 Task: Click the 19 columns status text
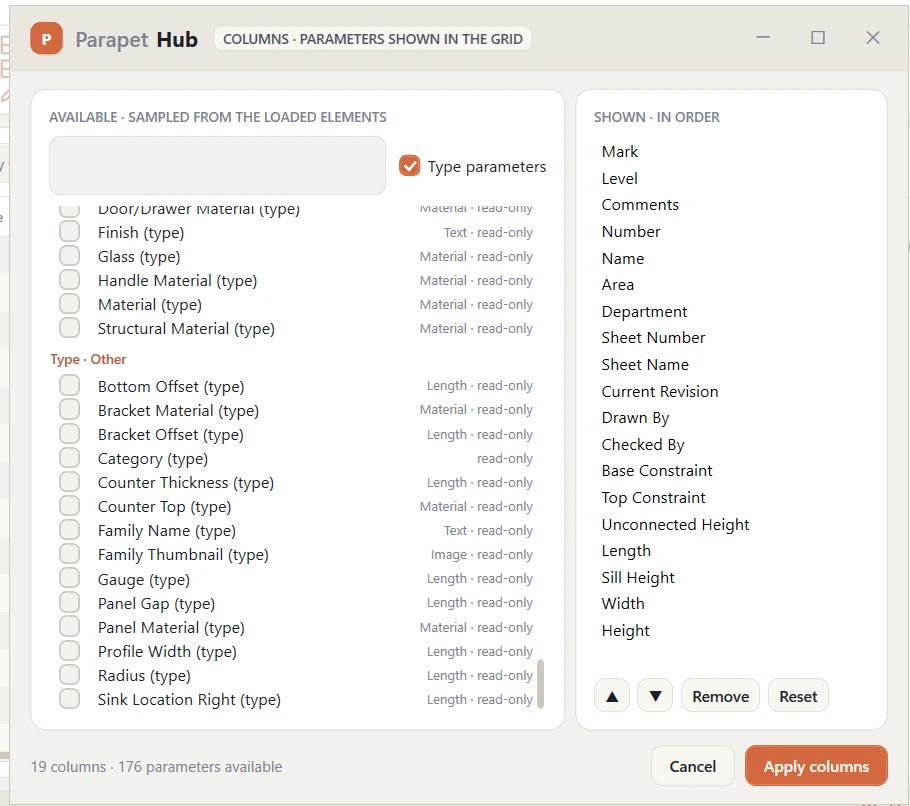[x=156, y=767]
